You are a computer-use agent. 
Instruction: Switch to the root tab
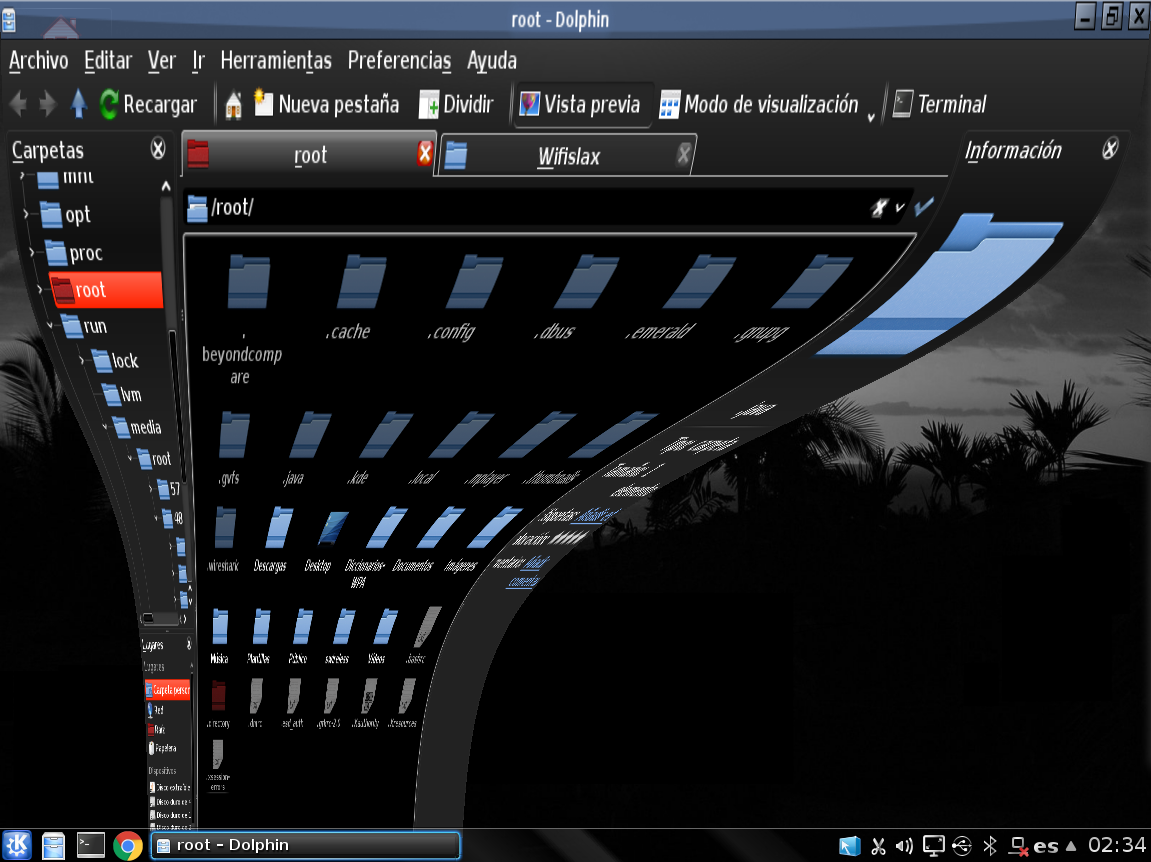[x=309, y=155]
